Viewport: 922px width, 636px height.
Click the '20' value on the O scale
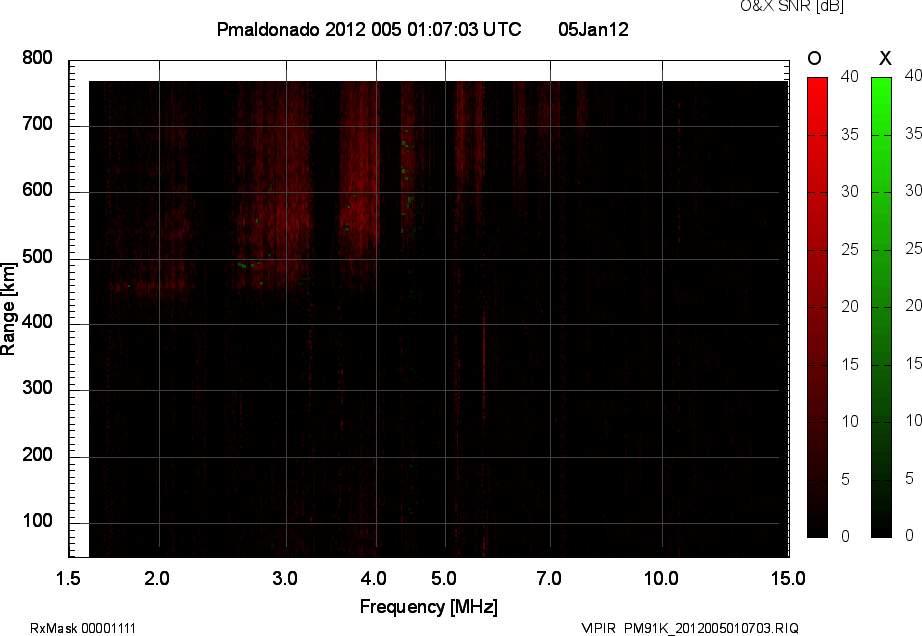[x=849, y=306]
